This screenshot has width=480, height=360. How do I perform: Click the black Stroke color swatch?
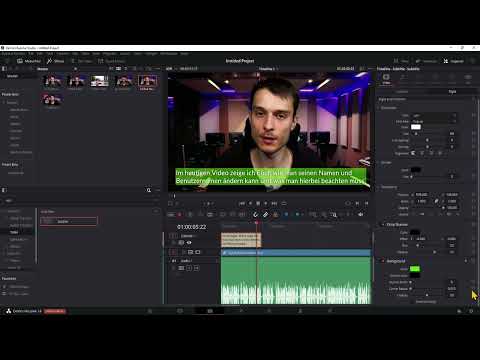pyautogui.click(x=415, y=170)
